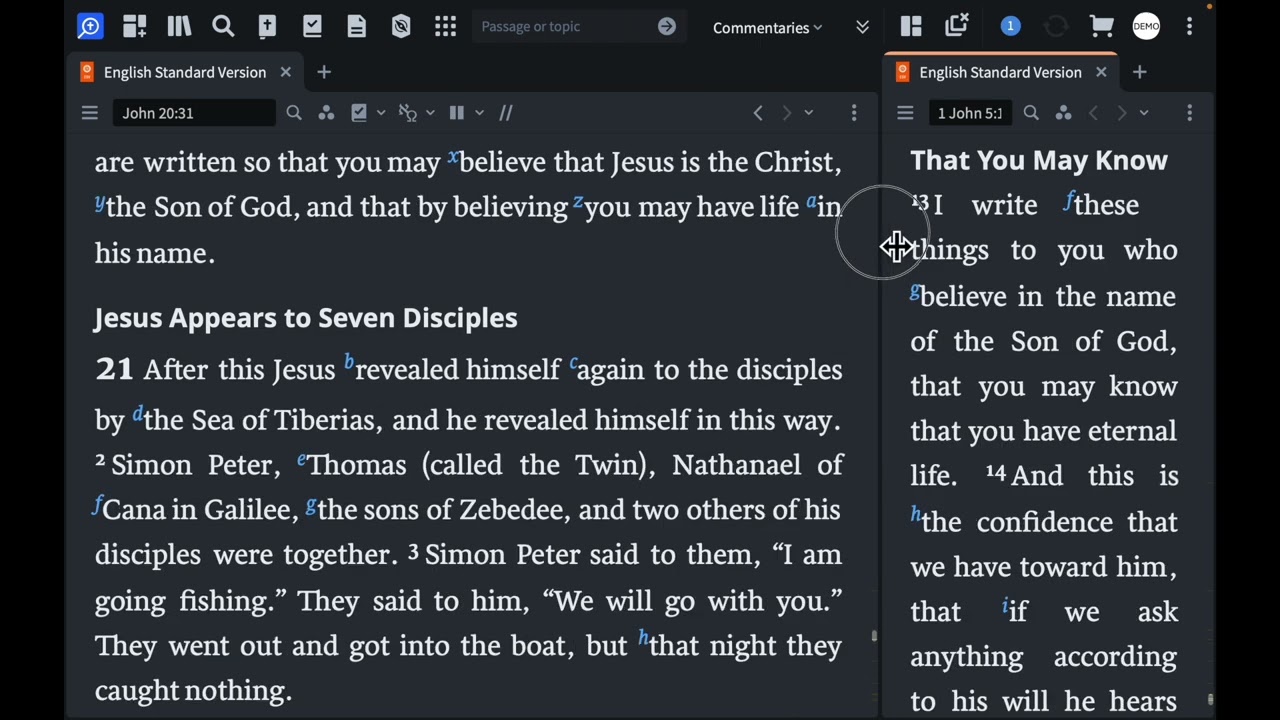The height and width of the screenshot is (720, 1280).
Task: Click the double-slash icon in left pane
Action: coord(506,113)
